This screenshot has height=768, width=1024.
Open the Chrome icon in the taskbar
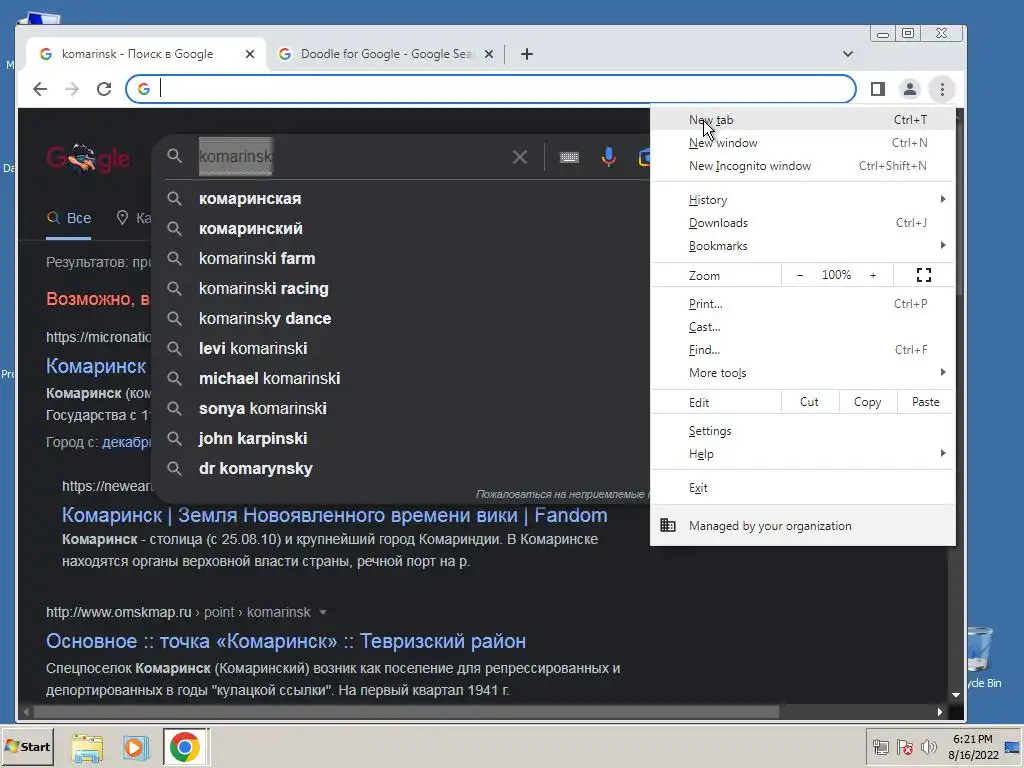tap(185, 746)
